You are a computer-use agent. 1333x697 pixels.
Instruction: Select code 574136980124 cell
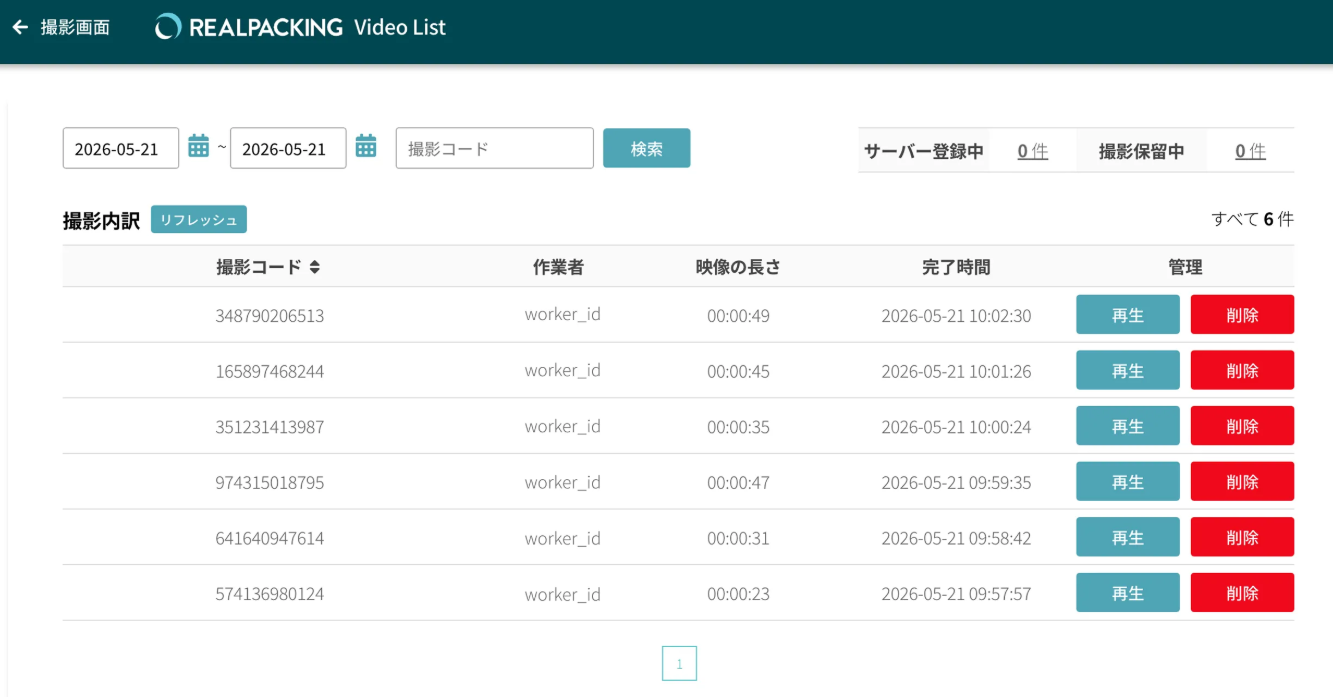[x=269, y=594]
